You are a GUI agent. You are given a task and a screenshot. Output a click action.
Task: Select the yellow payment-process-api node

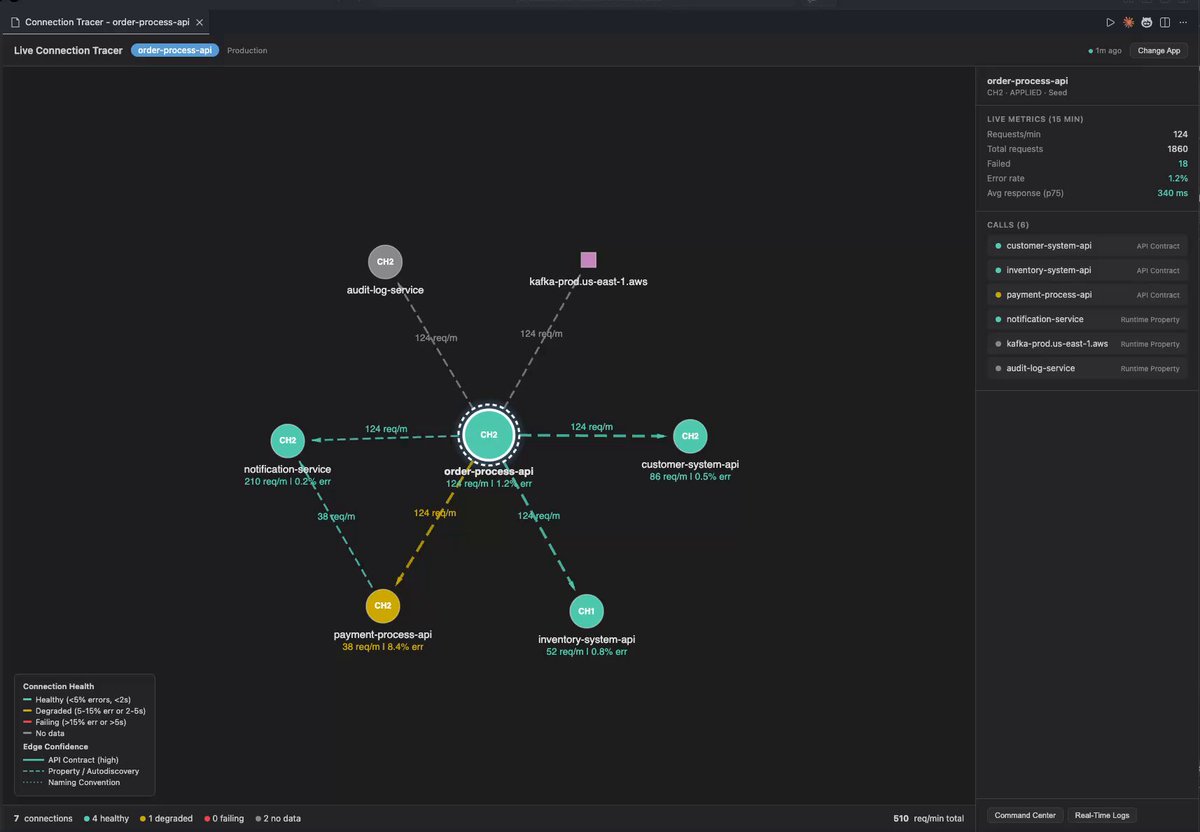[383, 605]
